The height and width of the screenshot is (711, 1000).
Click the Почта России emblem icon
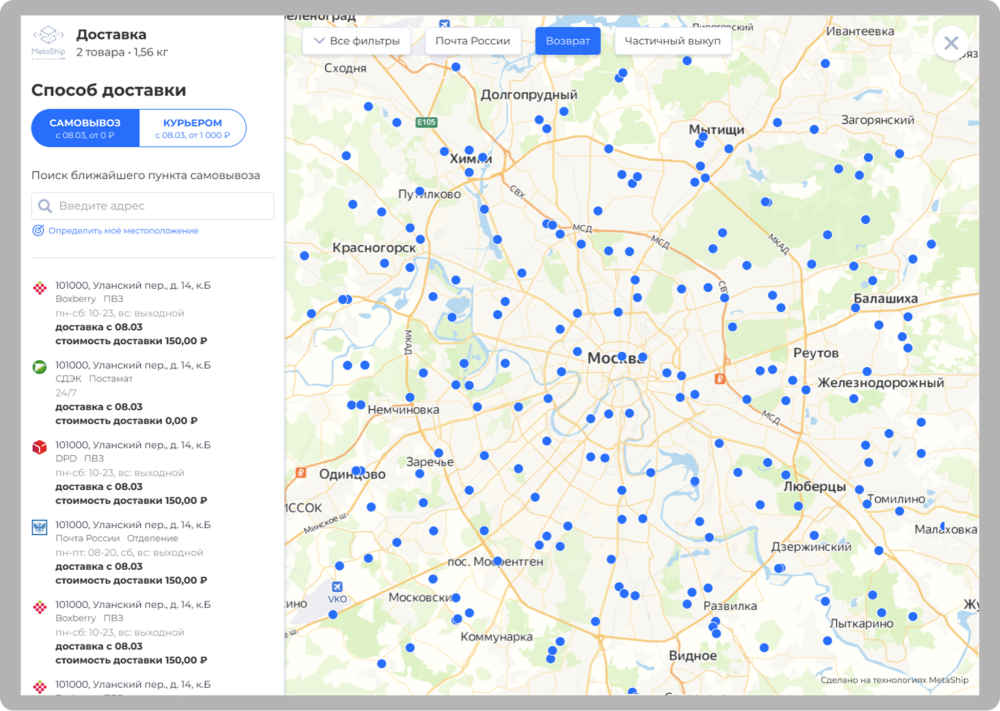point(40,527)
